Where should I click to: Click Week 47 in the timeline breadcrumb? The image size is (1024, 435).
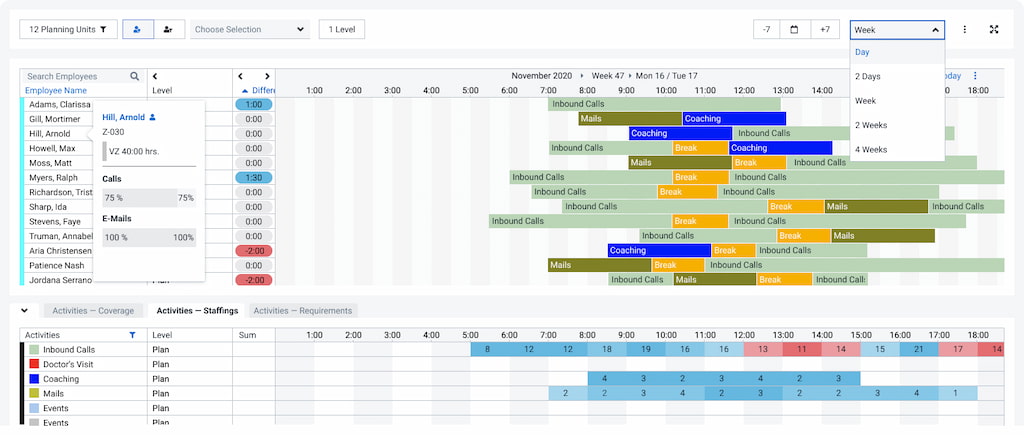click(605, 76)
